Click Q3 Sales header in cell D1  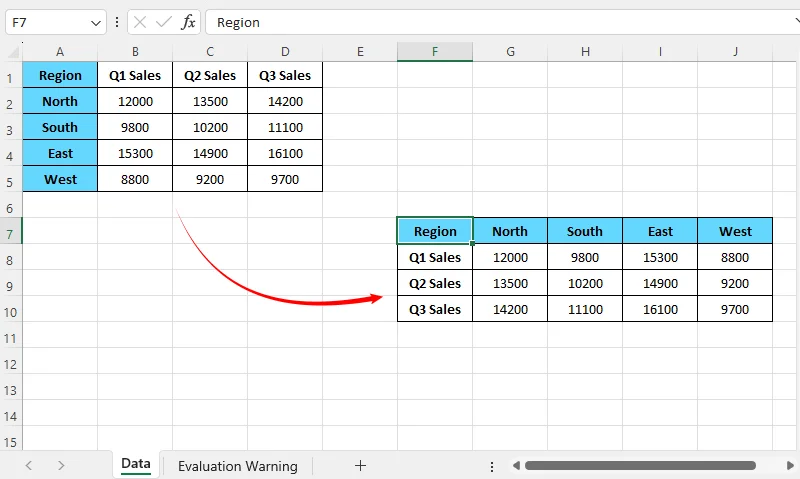coord(285,75)
